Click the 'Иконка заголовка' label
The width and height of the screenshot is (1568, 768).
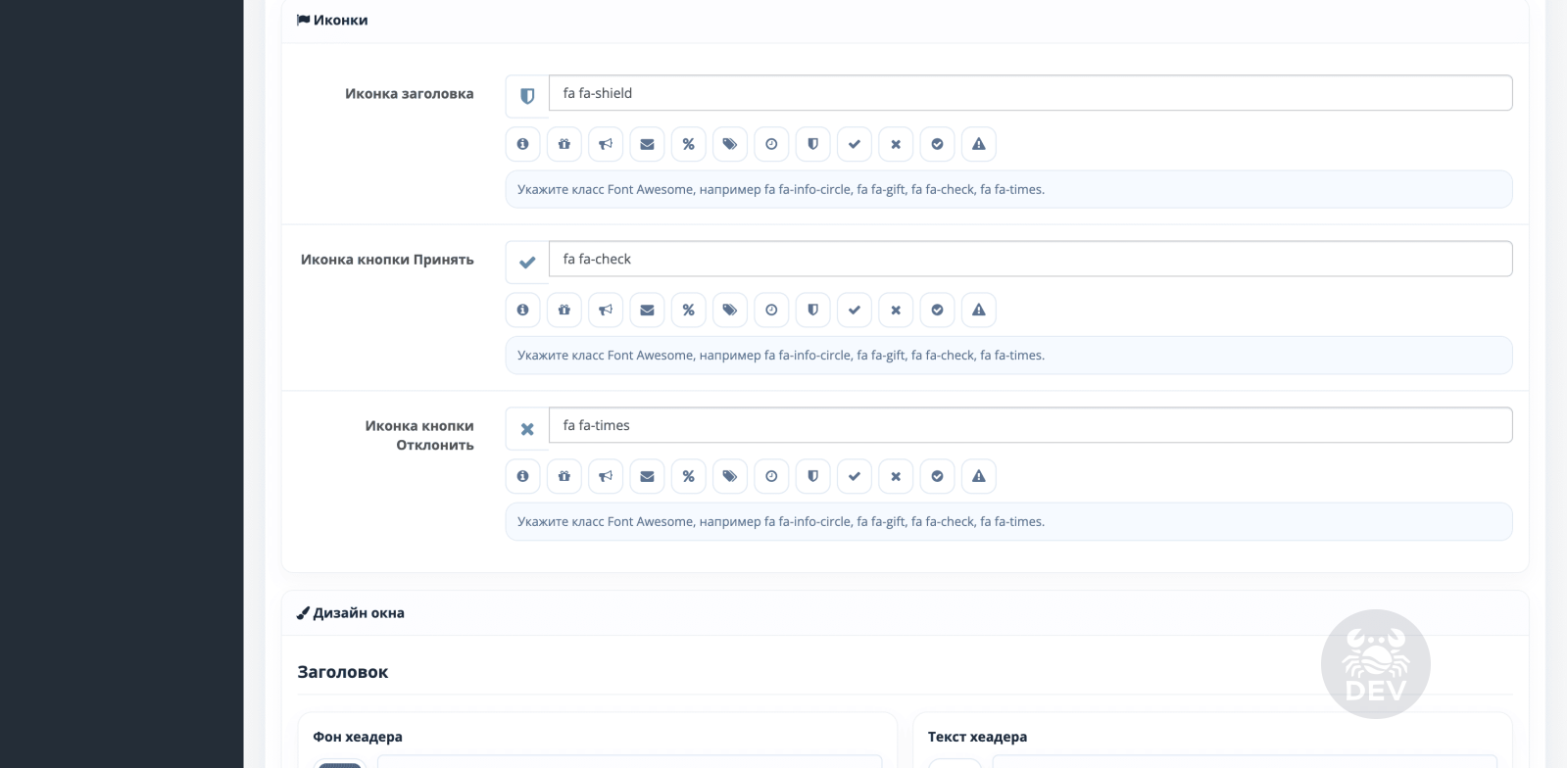pyautogui.click(x=410, y=94)
